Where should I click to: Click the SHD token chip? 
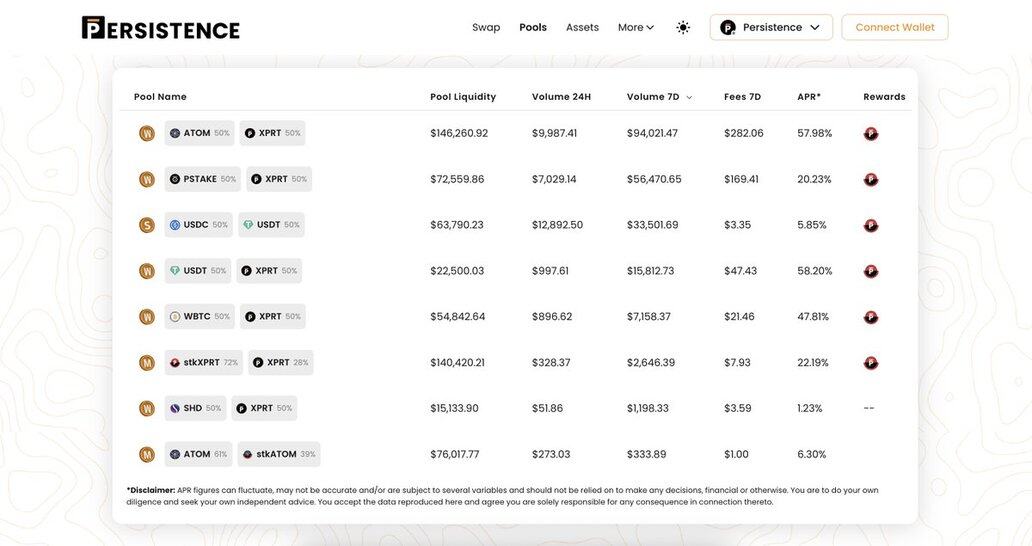pos(195,409)
